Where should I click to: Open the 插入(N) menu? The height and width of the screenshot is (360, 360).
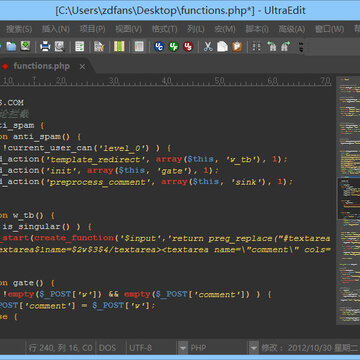(x=55, y=29)
